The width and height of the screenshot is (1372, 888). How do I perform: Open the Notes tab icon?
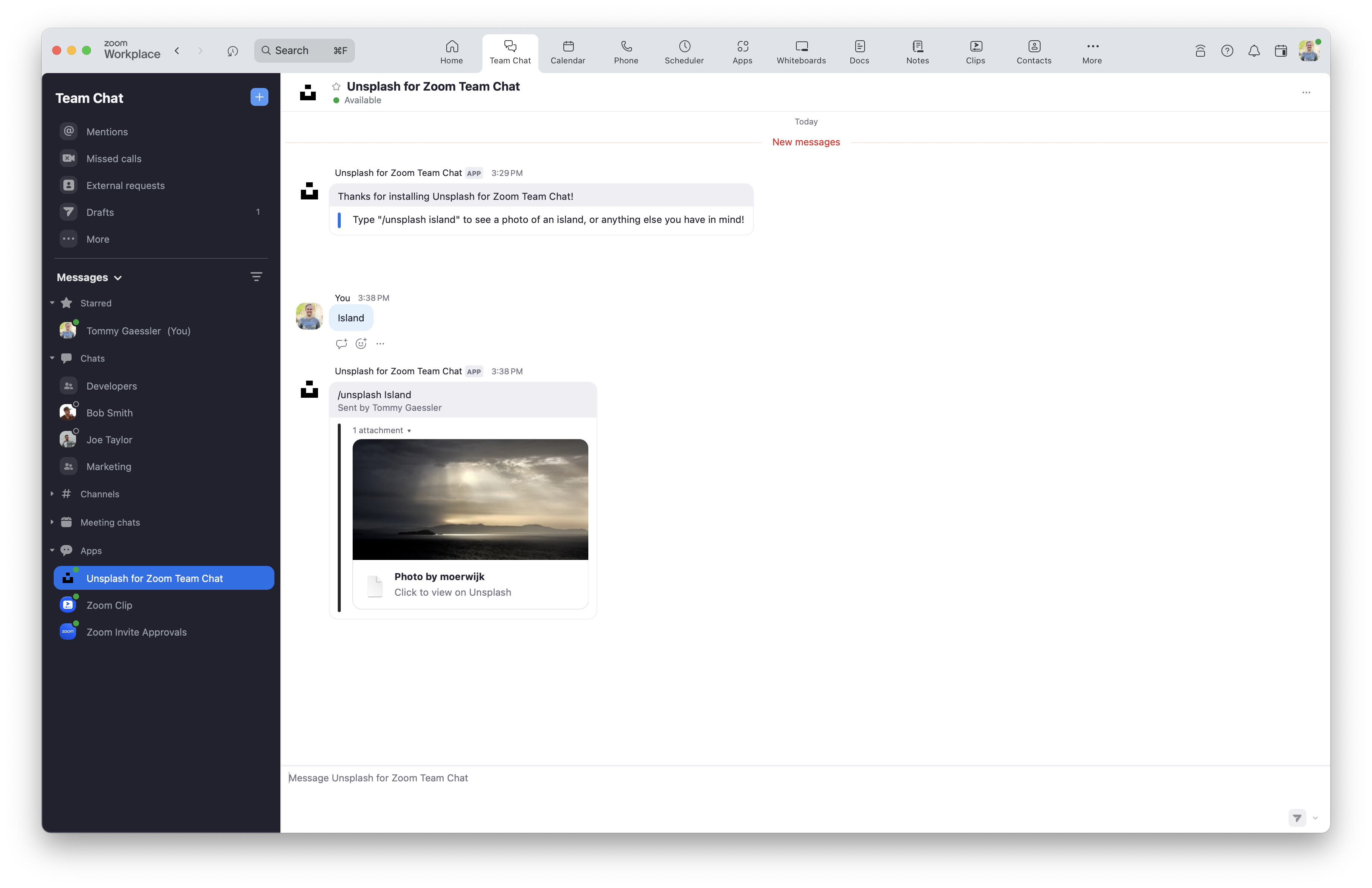pyautogui.click(x=918, y=46)
